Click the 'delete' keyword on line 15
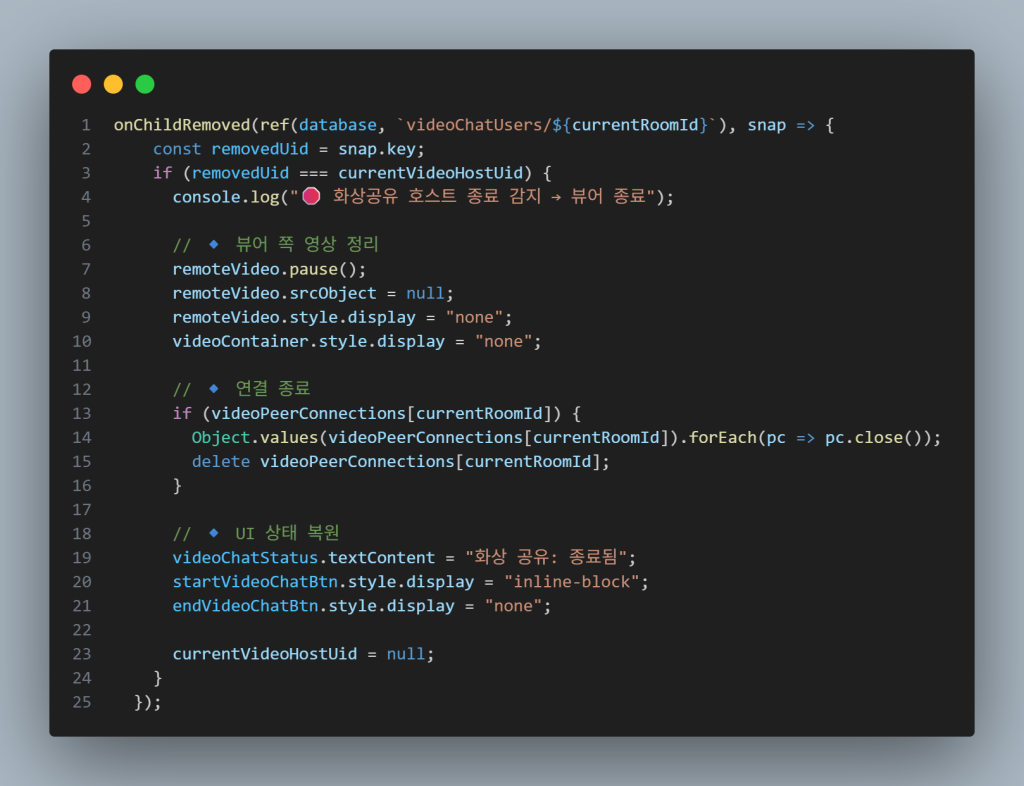The height and width of the screenshot is (786, 1024). 221,461
